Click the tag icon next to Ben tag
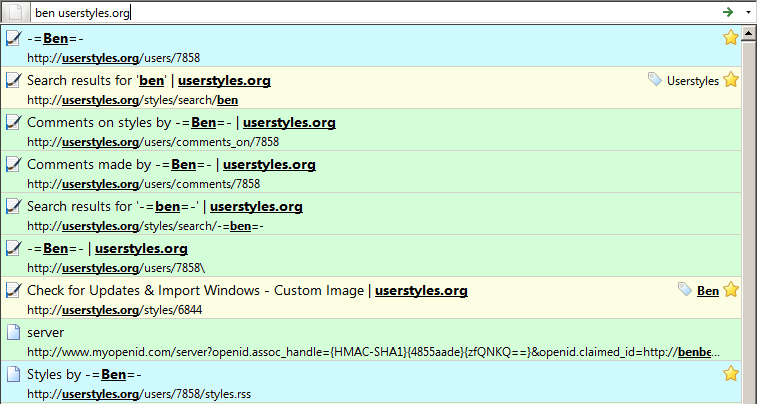 (685, 289)
